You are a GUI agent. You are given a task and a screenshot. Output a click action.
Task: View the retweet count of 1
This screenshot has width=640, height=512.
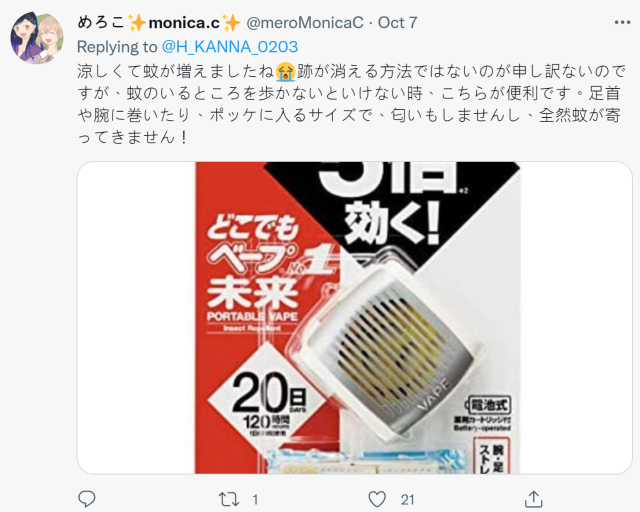[x=255, y=499]
